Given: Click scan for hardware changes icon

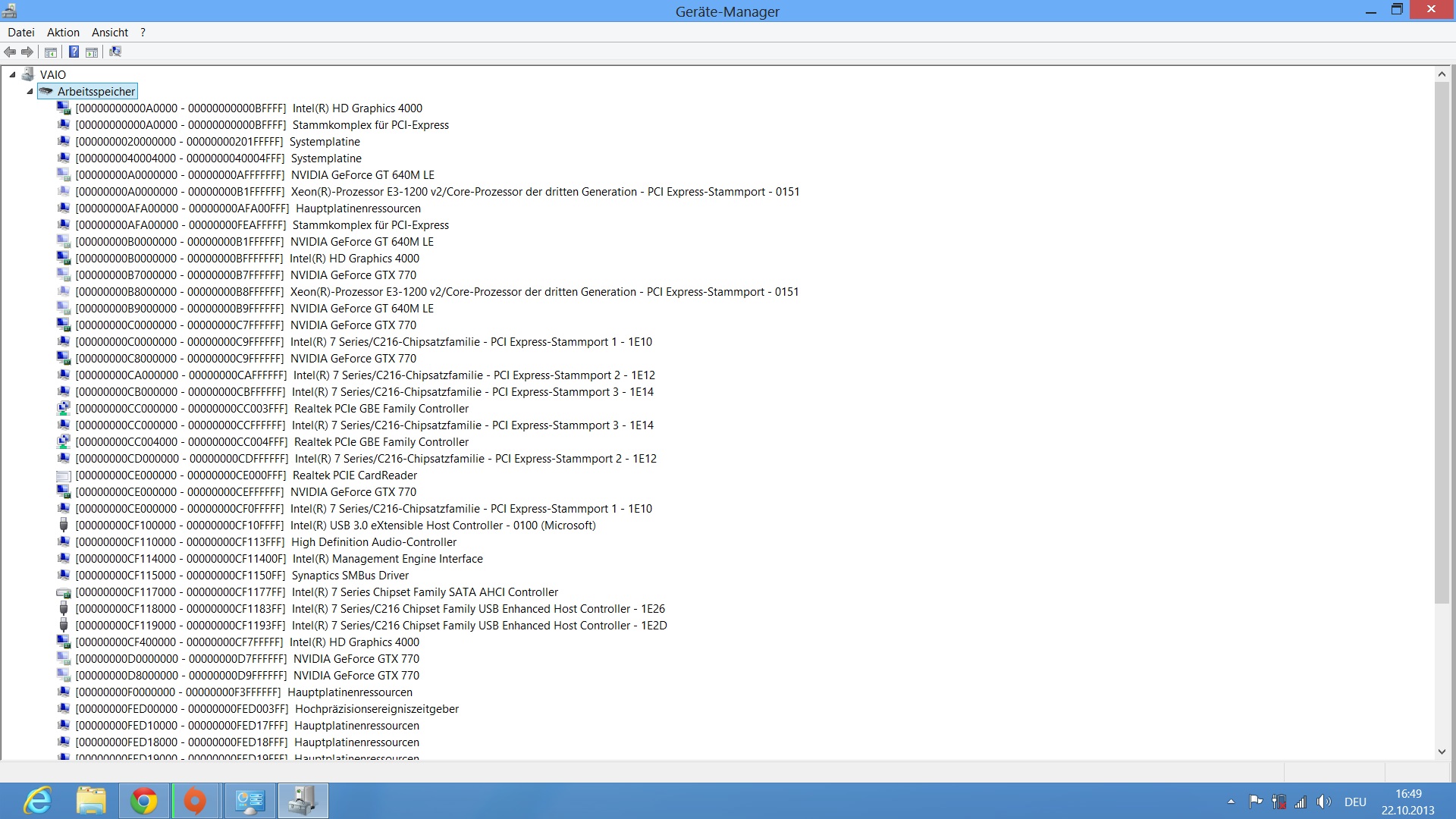Looking at the screenshot, I should tap(115, 52).
